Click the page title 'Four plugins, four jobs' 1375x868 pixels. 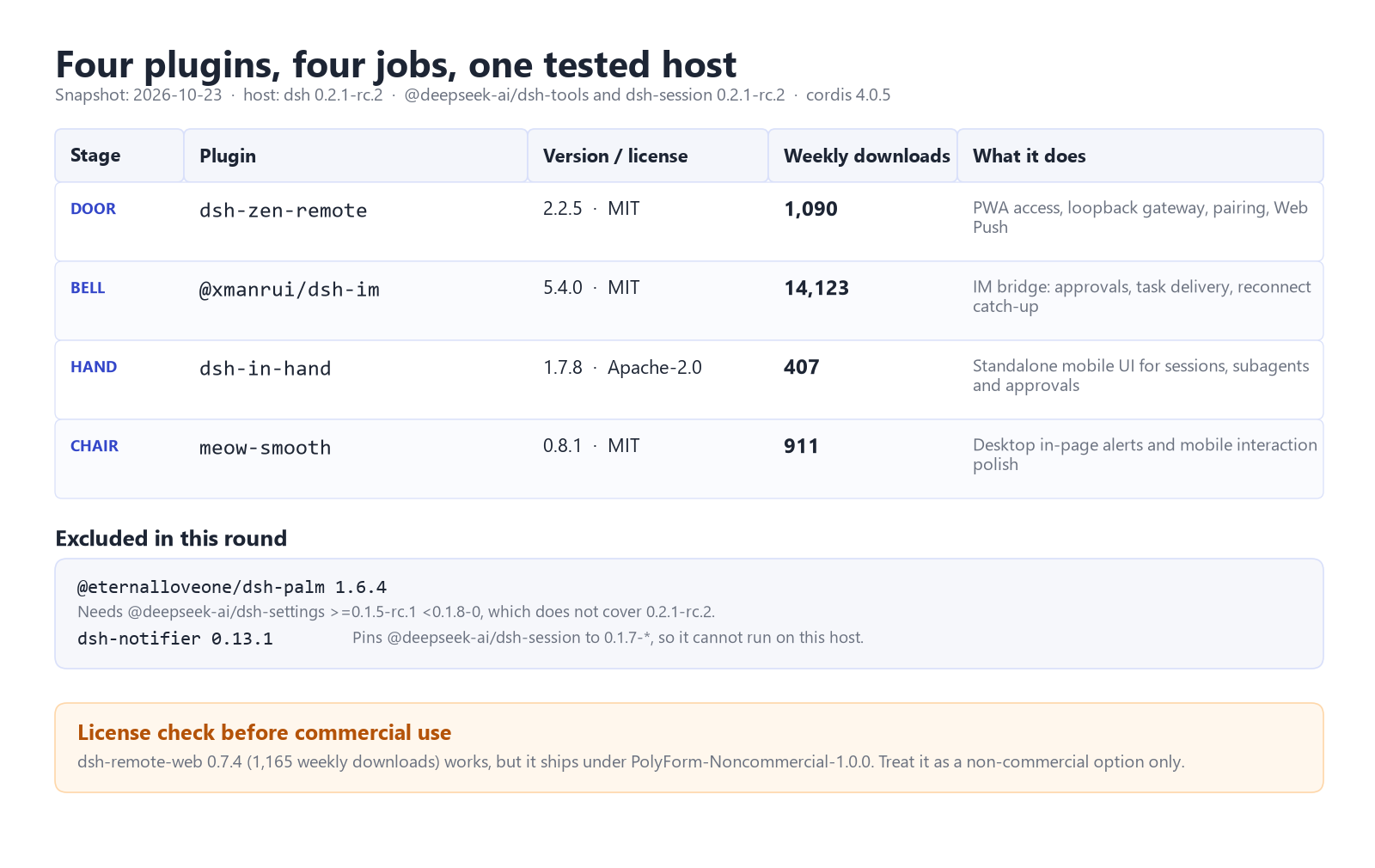(x=396, y=64)
